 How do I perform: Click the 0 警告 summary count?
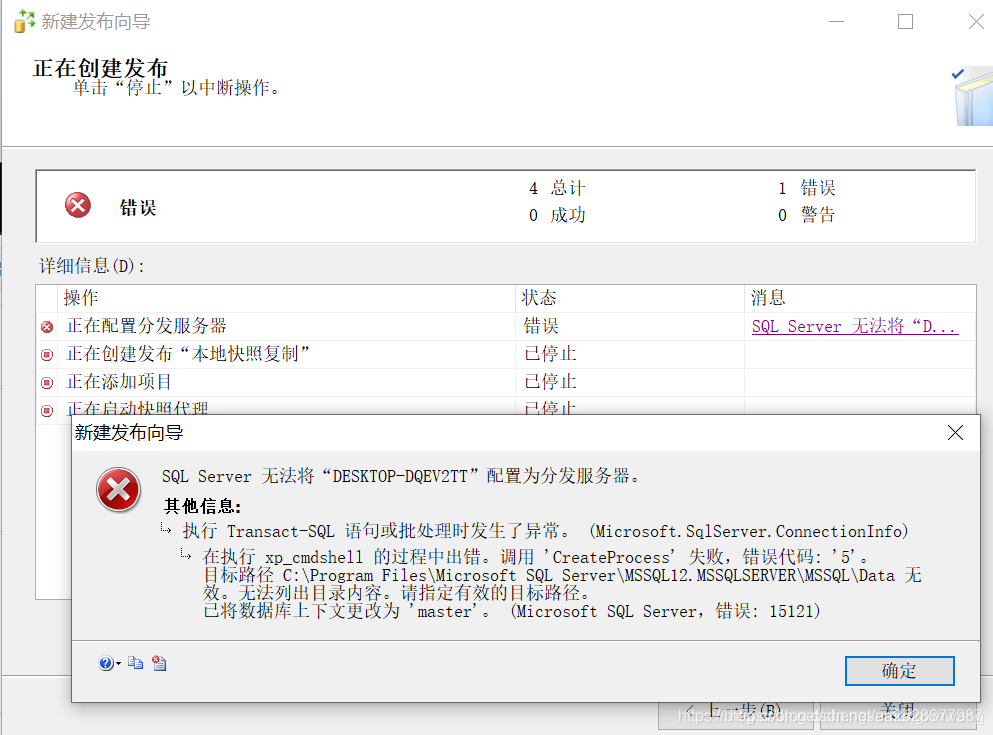(807, 215)
